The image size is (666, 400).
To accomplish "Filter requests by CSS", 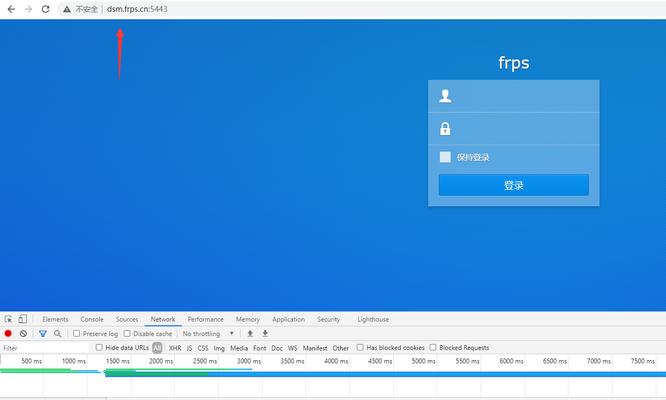I will click(x=203, y=348).
